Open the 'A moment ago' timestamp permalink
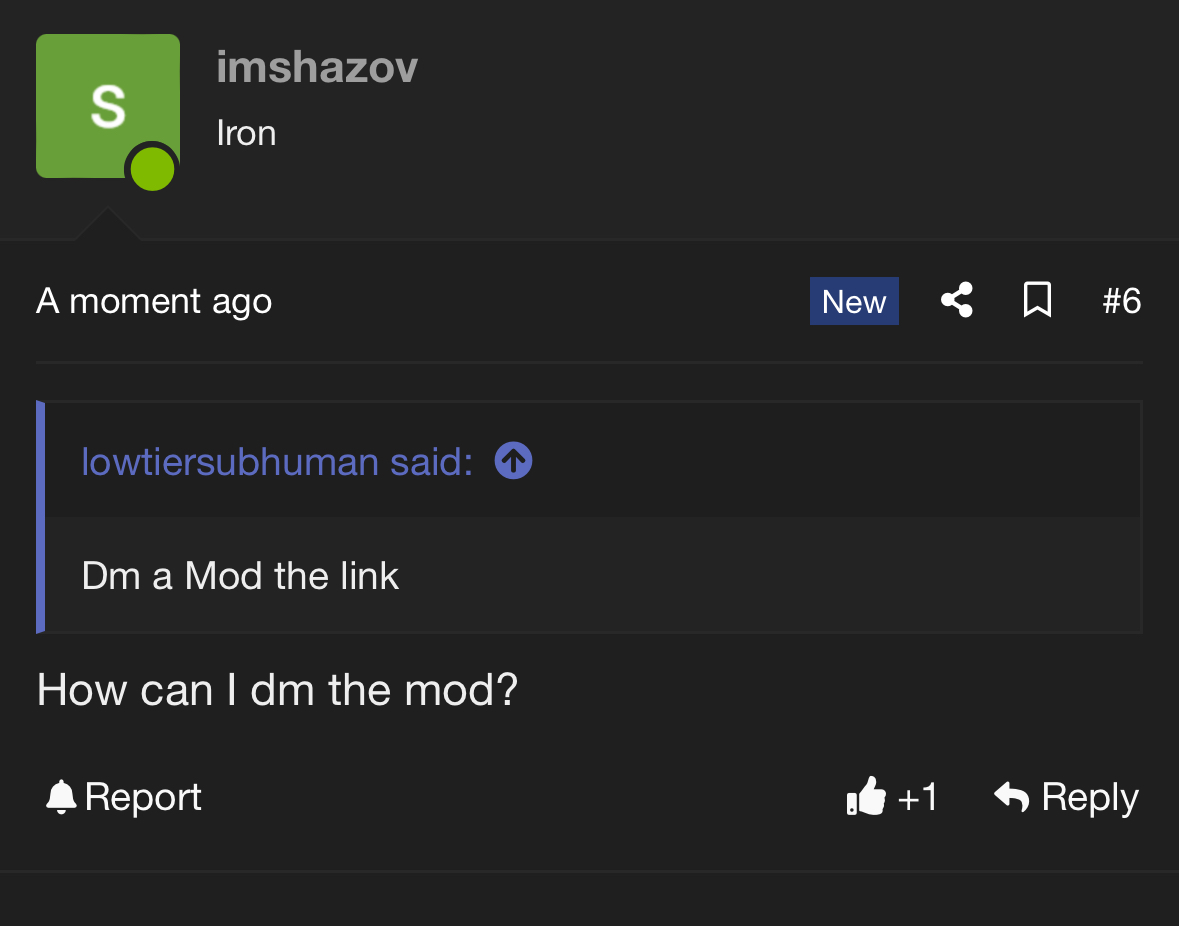This screenshot has width=1179, height=926. [154, 301]
